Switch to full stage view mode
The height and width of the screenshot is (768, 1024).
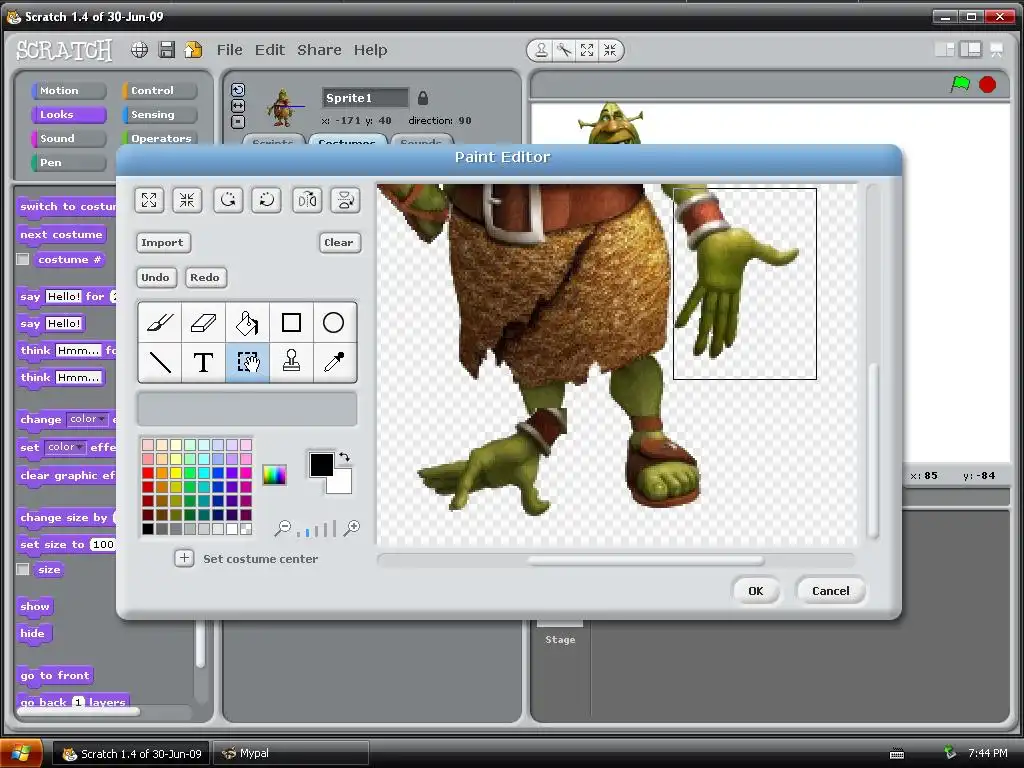(970, 50)
